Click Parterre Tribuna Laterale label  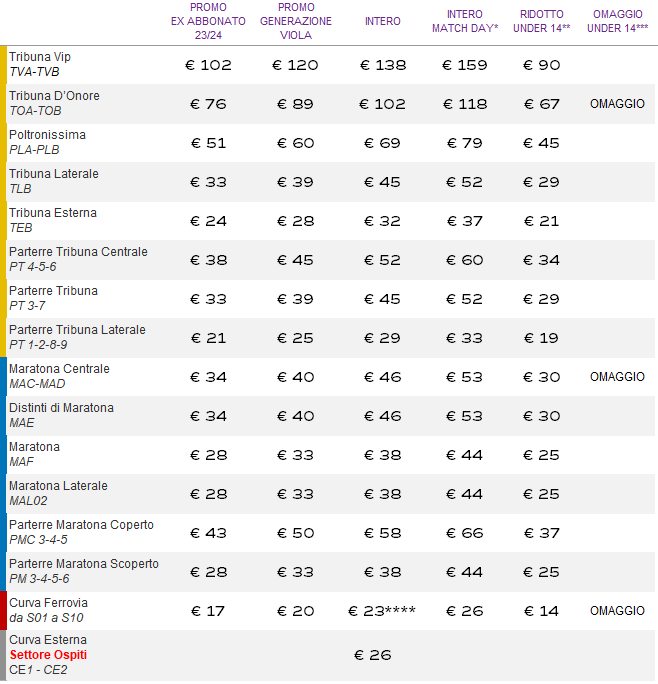[77, 330]
